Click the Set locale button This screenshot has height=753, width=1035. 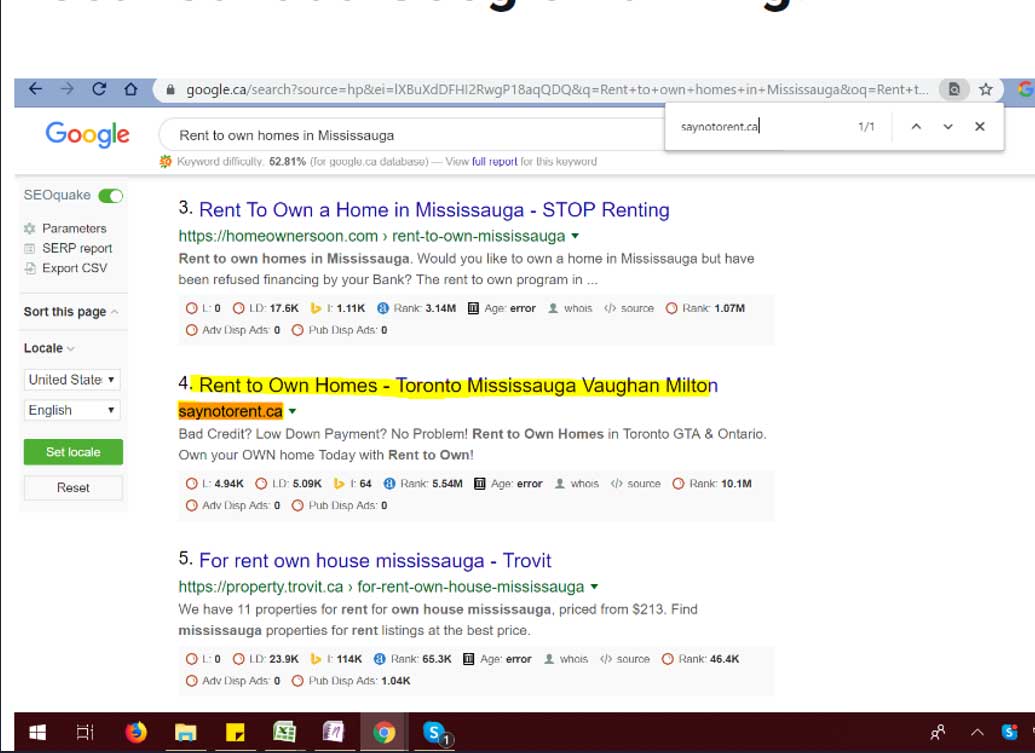(73, 452)
